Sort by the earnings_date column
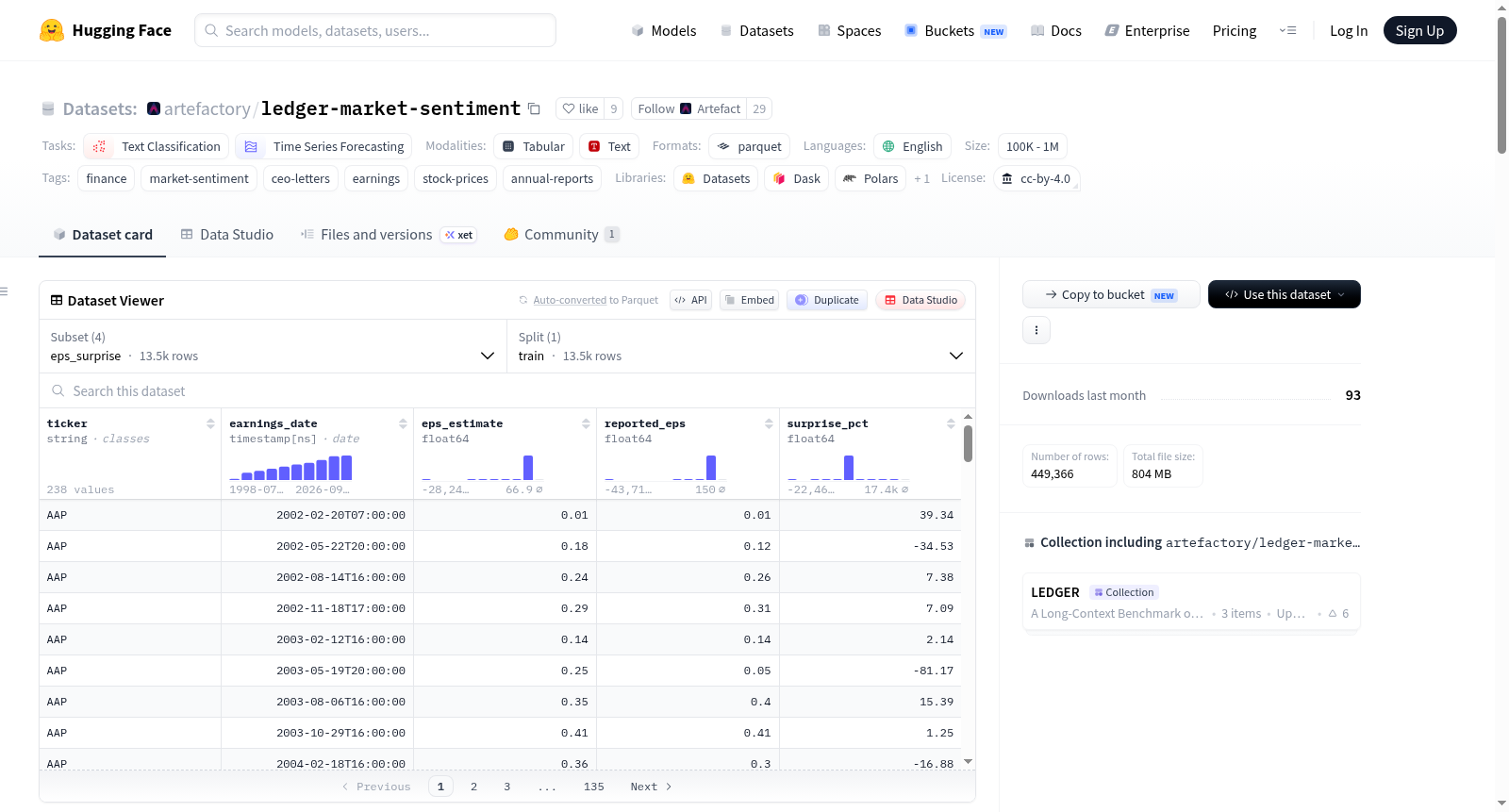This screenshot has height=812, width=1509. pos(403,423)
